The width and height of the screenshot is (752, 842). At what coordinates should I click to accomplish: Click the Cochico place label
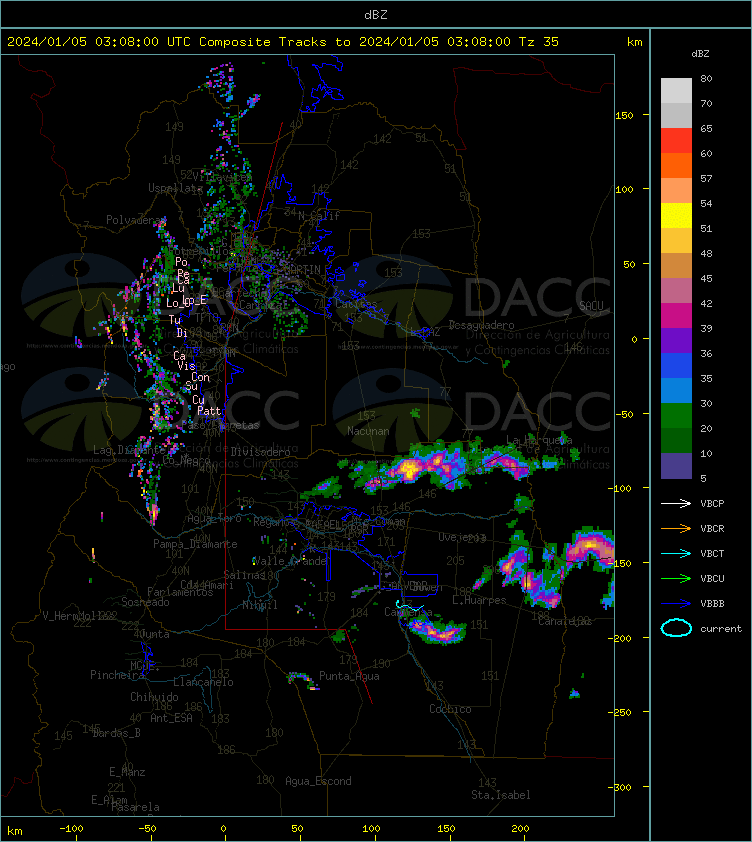pyautogui.click(x=450, y=709)
